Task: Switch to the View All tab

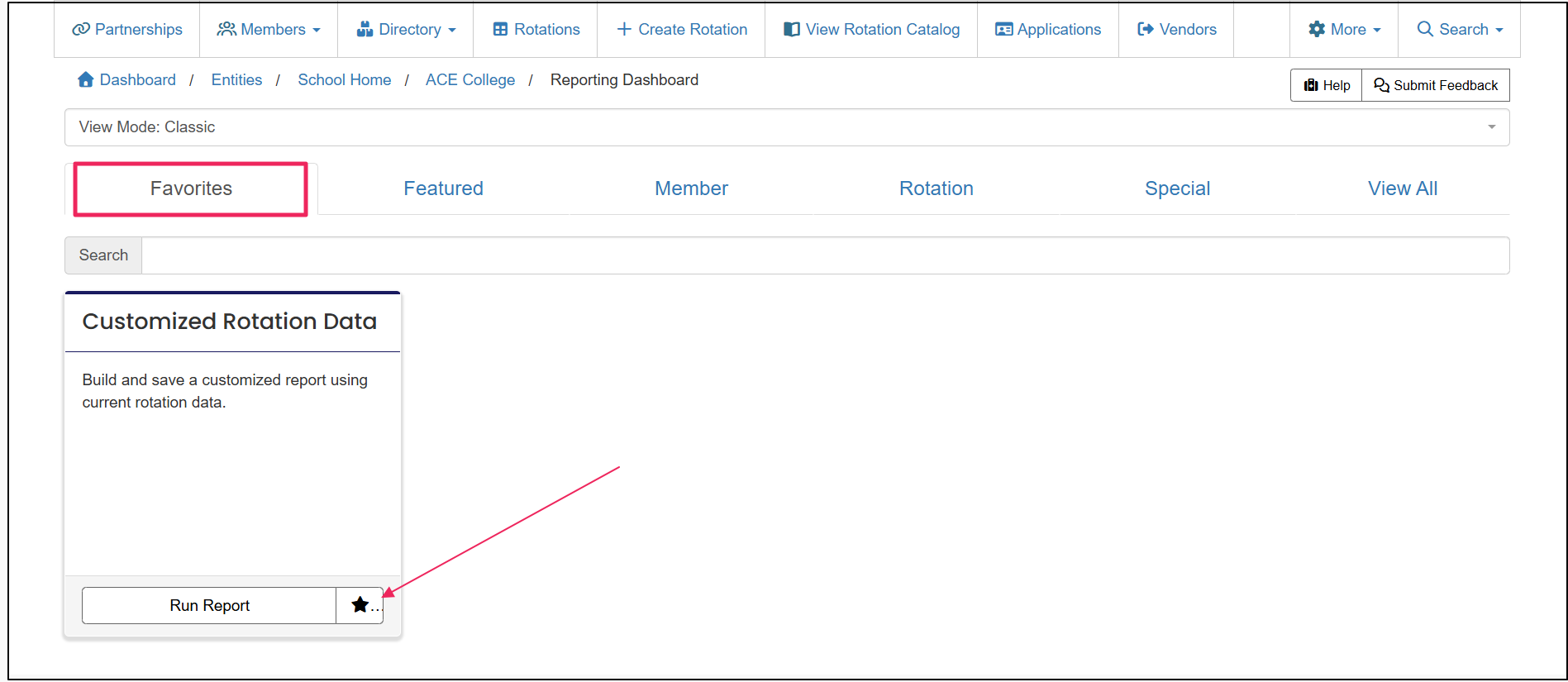Action: coord(1403,188)
